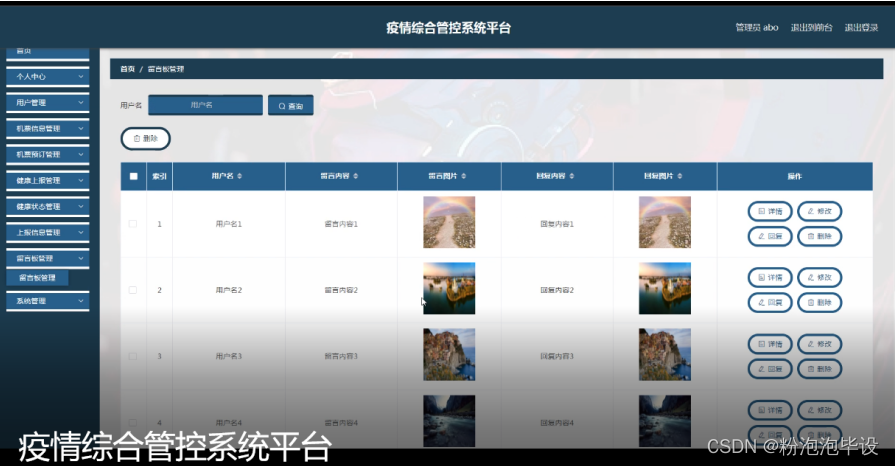Image resolution: width=895 pixels, height=466 pixels.
Task: Click the sort arrows beside 留言内容 header
Action: 356,176
